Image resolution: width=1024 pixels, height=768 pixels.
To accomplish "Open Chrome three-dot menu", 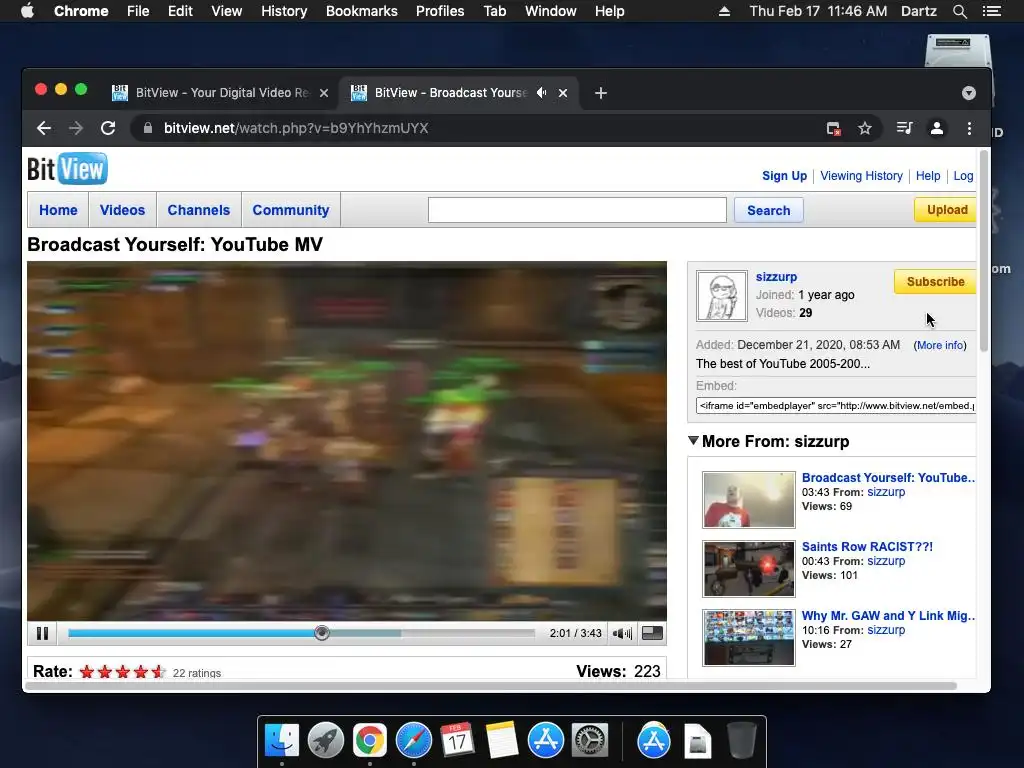I will pyautogui.click(x=969, y=128).
